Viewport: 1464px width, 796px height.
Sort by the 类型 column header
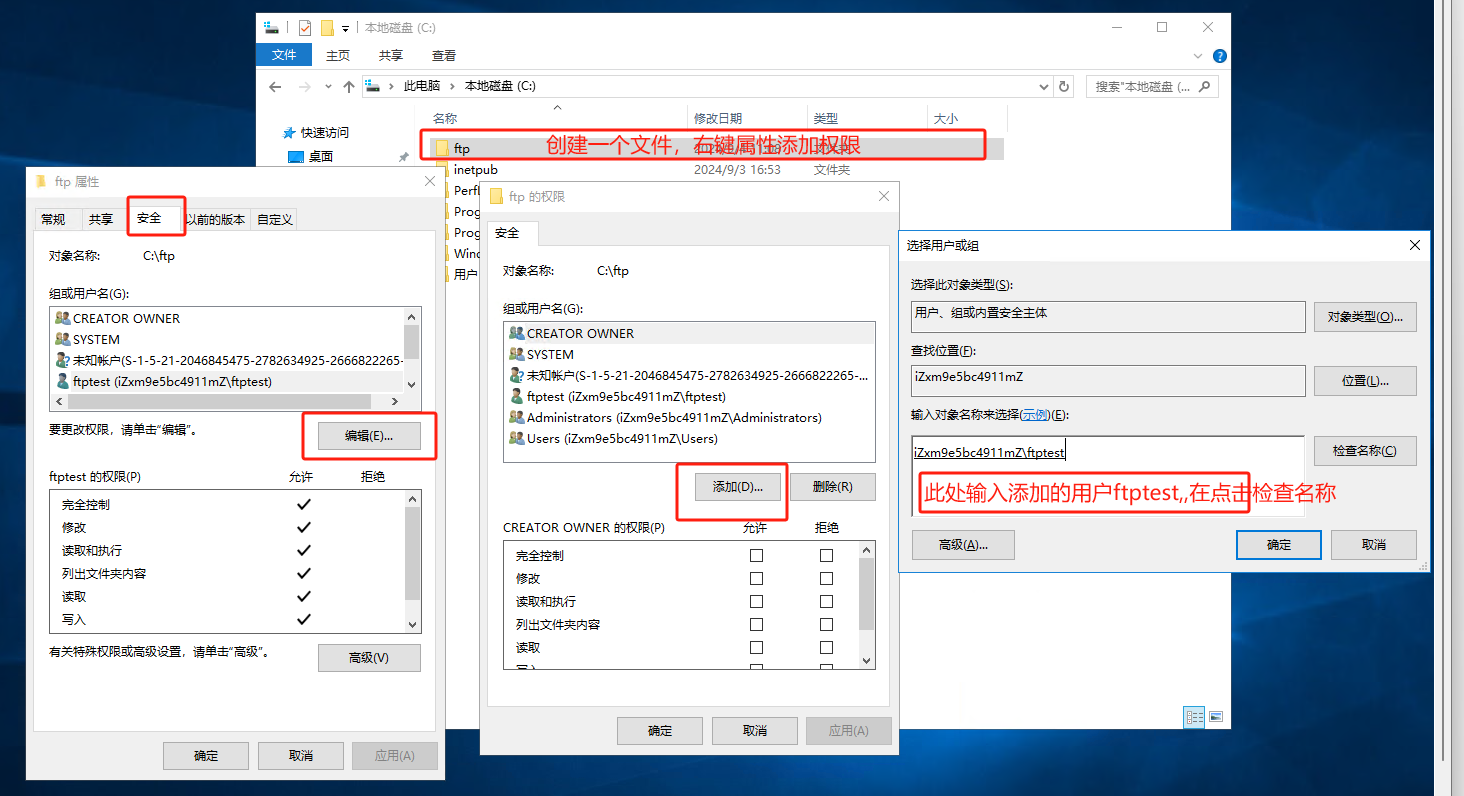click(826, 118)
